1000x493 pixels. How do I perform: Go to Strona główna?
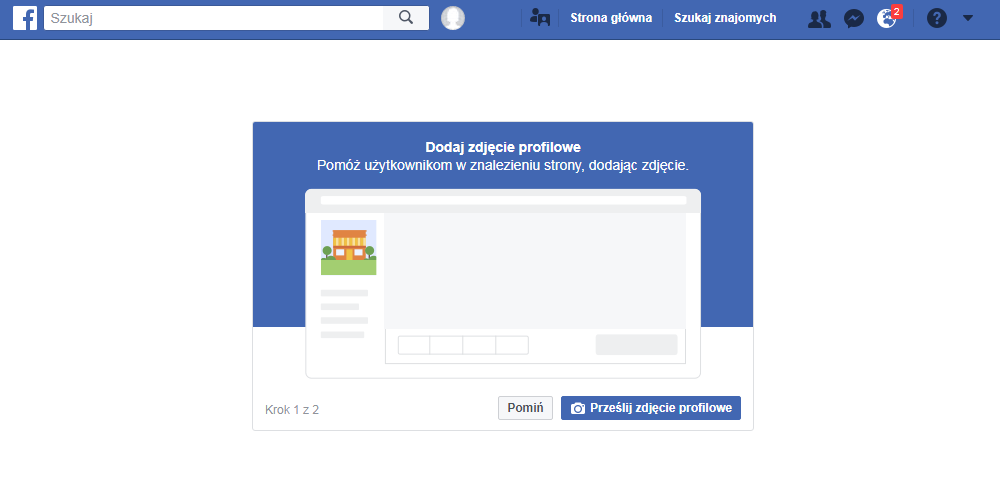tap(611, 18)
